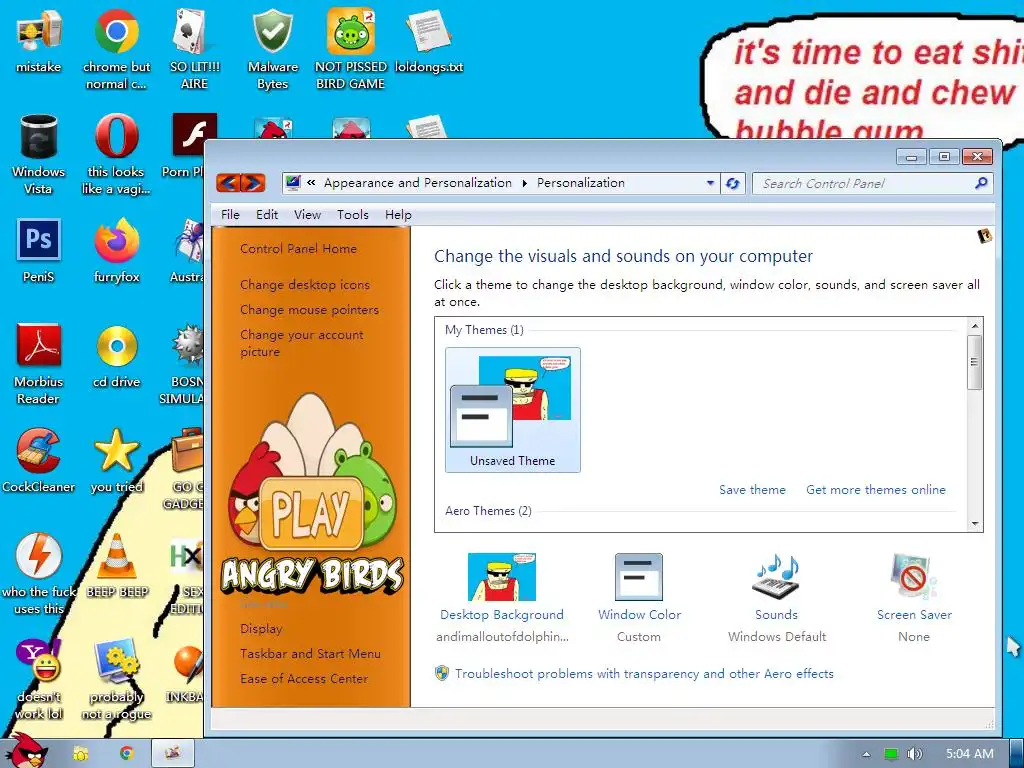Click the forward navigation arrow
Viewport: 1024px width, 768px height.
253,183
